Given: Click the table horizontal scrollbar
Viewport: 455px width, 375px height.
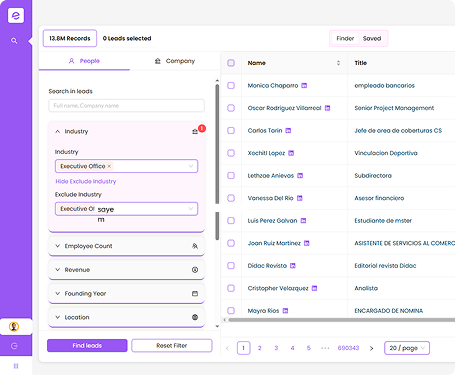Looking at the screenshot, I should point(341,320).
